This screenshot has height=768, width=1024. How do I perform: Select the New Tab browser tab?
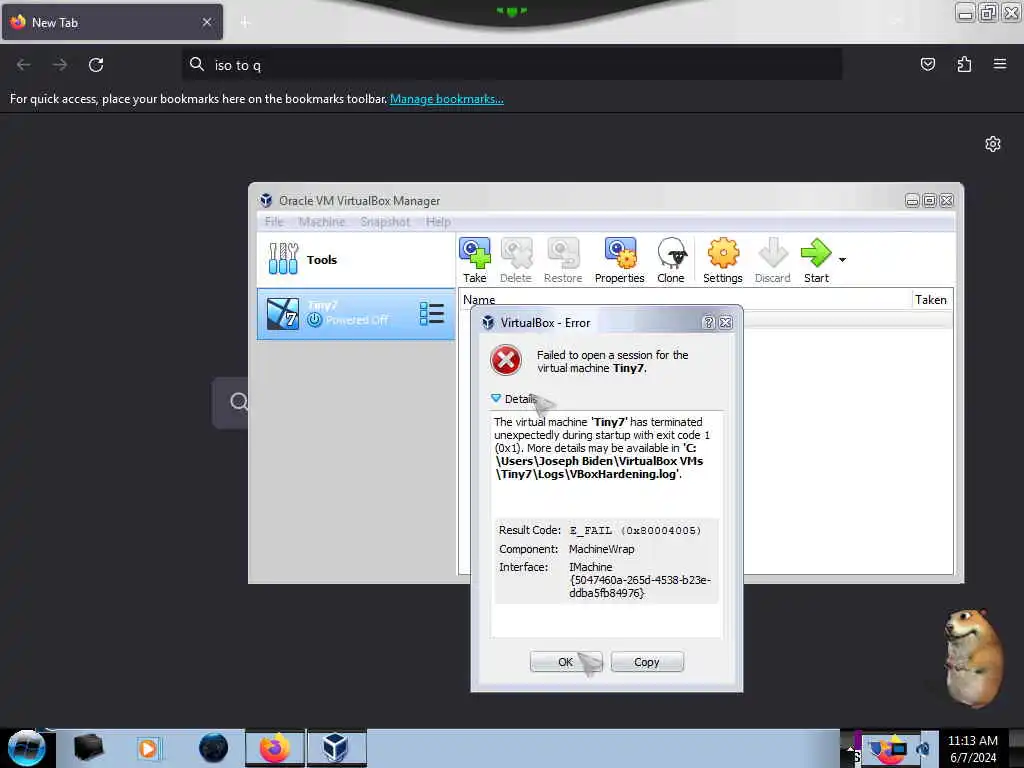point(112,22)
